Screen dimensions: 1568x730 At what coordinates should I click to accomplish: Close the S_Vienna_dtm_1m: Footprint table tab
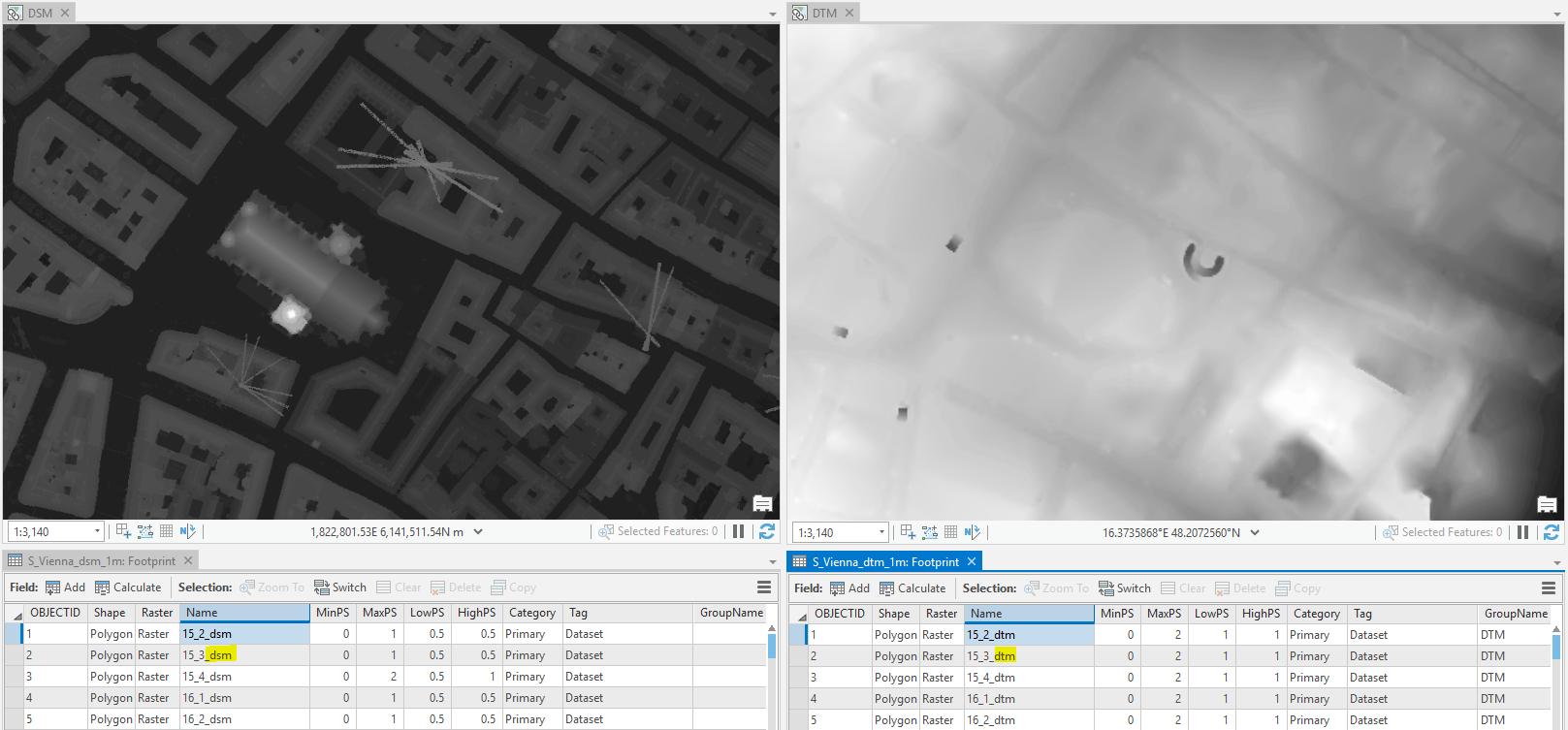[972, 561]
